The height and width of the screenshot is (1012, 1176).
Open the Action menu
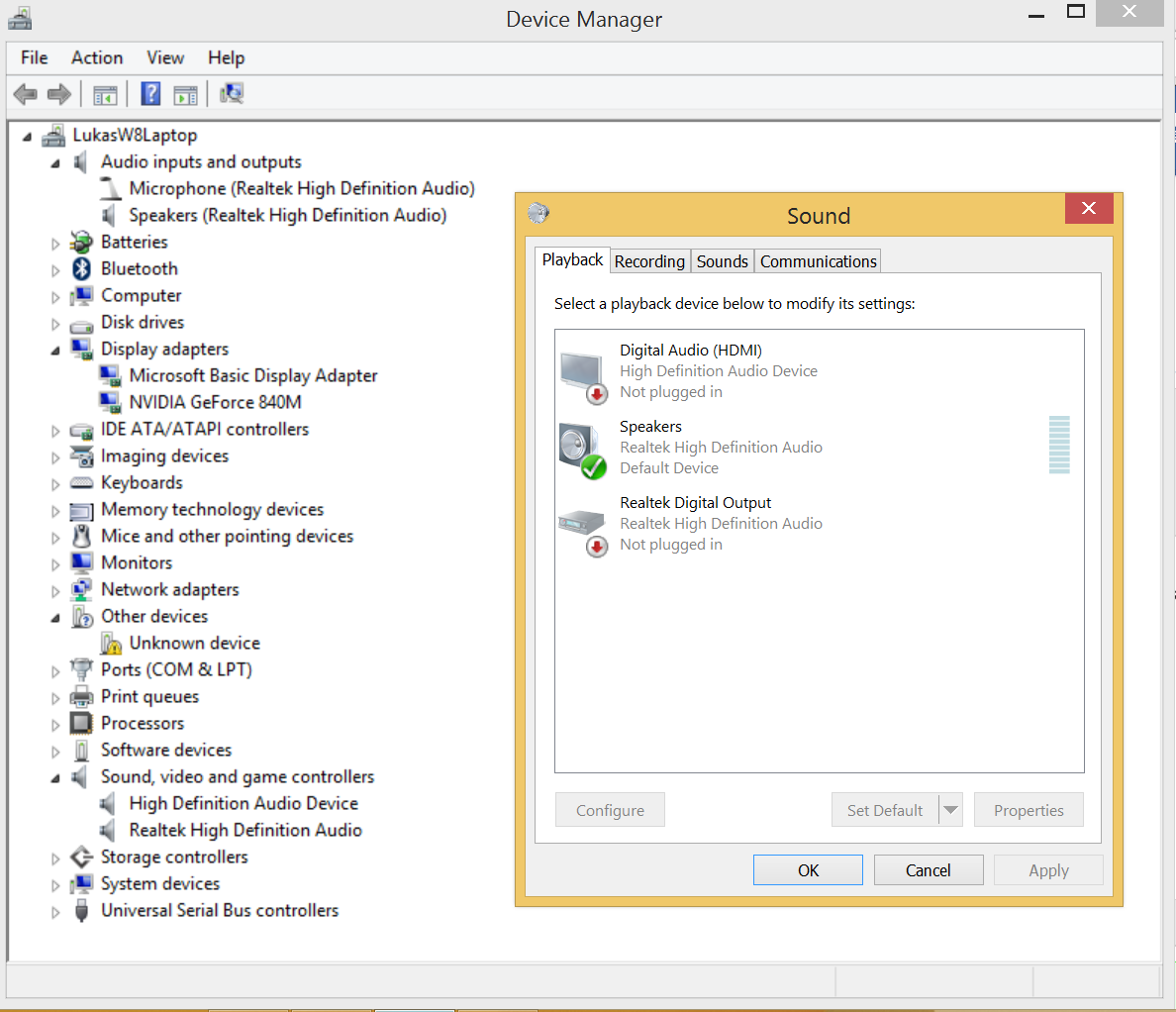click(x=97, y=57)
